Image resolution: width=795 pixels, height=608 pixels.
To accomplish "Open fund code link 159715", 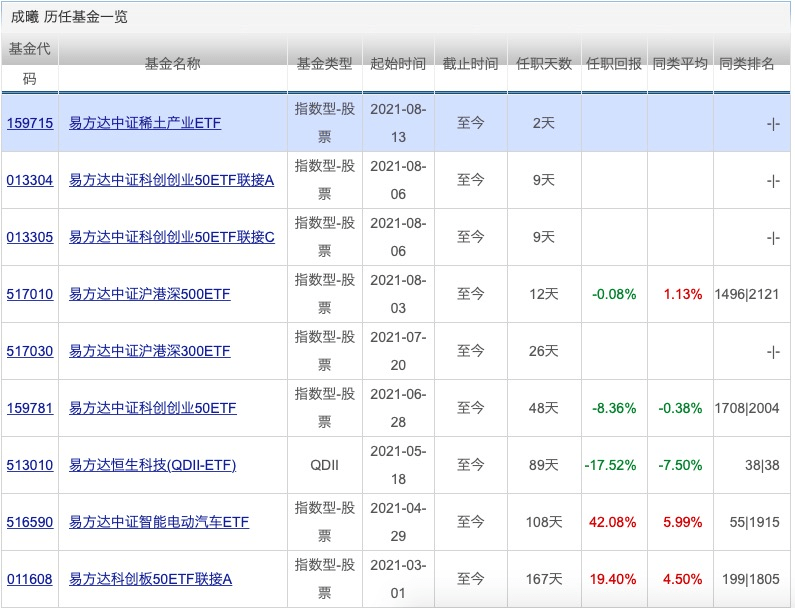I will point(30,123).
